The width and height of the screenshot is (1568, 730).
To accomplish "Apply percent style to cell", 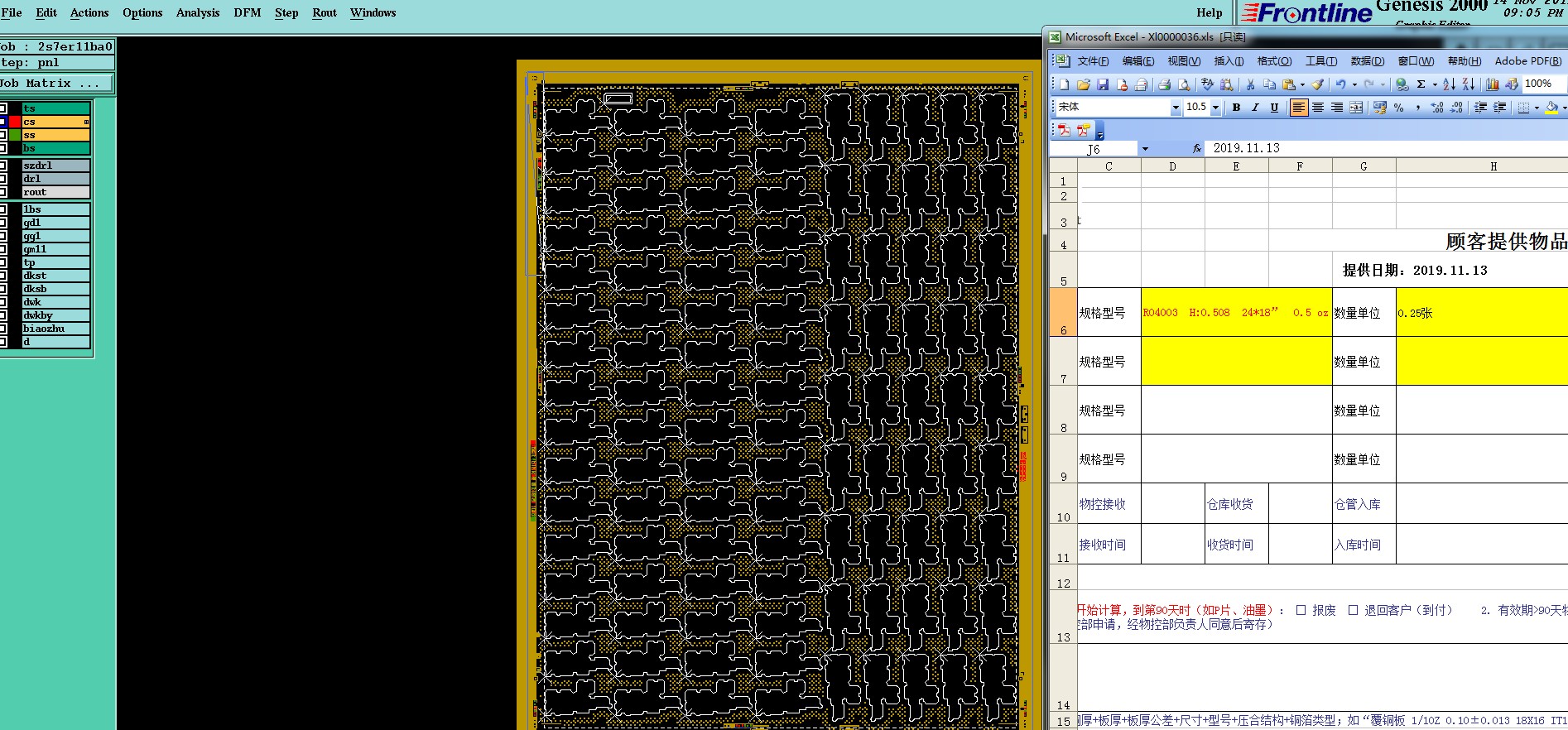I will (x=1399, y=108).
